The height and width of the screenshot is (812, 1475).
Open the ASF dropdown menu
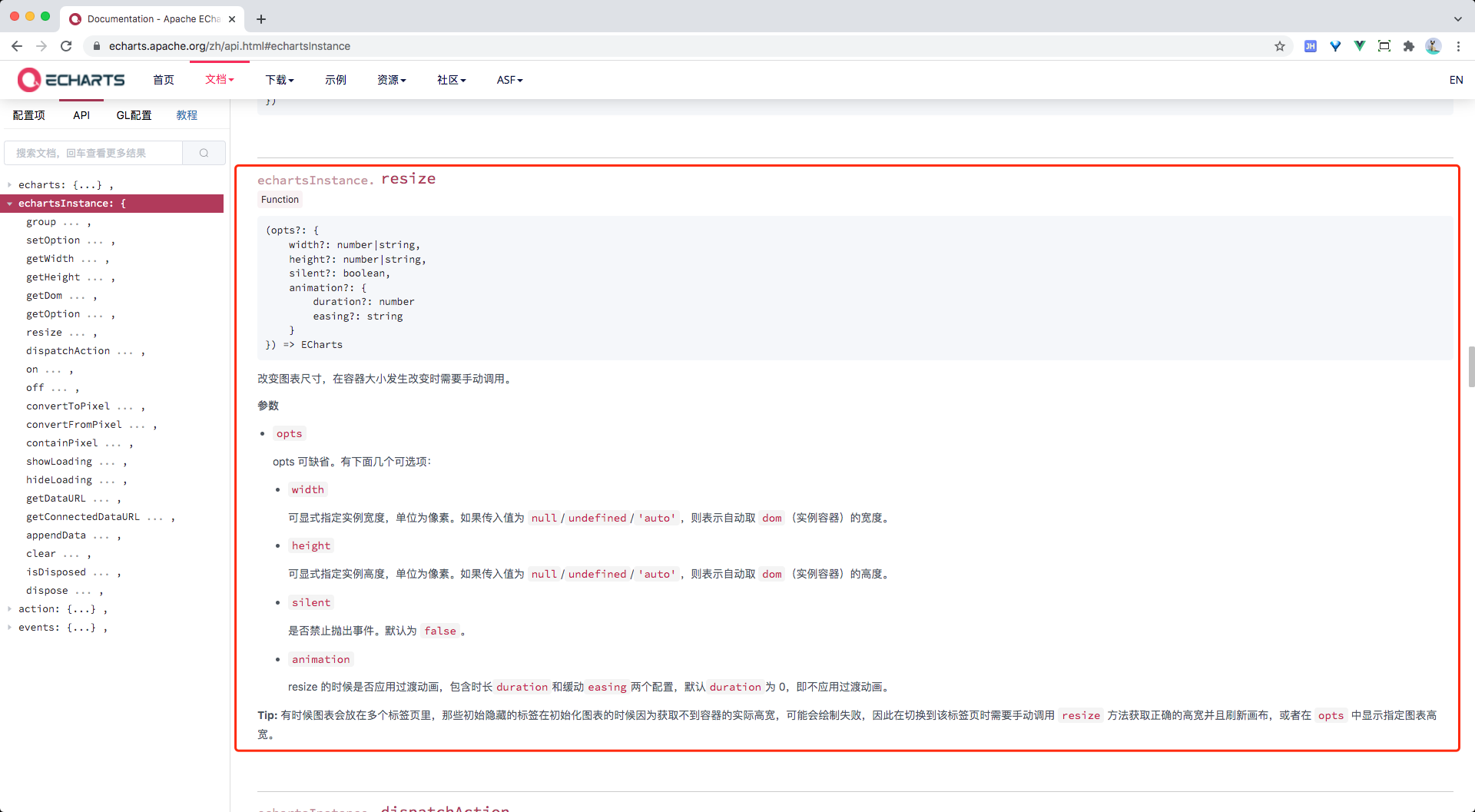pos(509,80)
